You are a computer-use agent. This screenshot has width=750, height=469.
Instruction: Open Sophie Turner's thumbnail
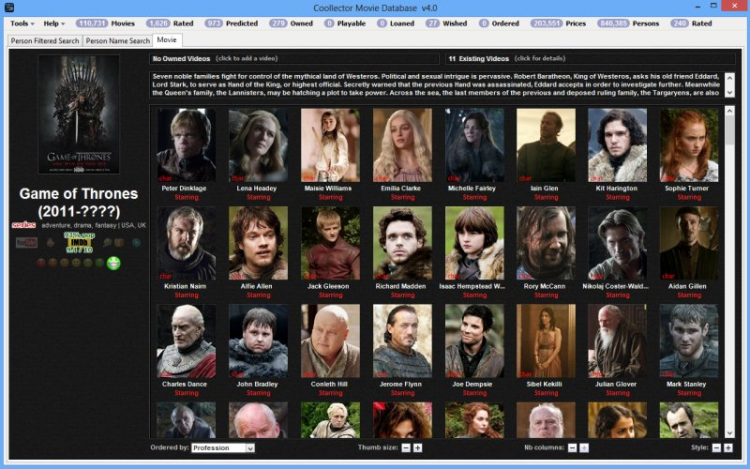689,145
